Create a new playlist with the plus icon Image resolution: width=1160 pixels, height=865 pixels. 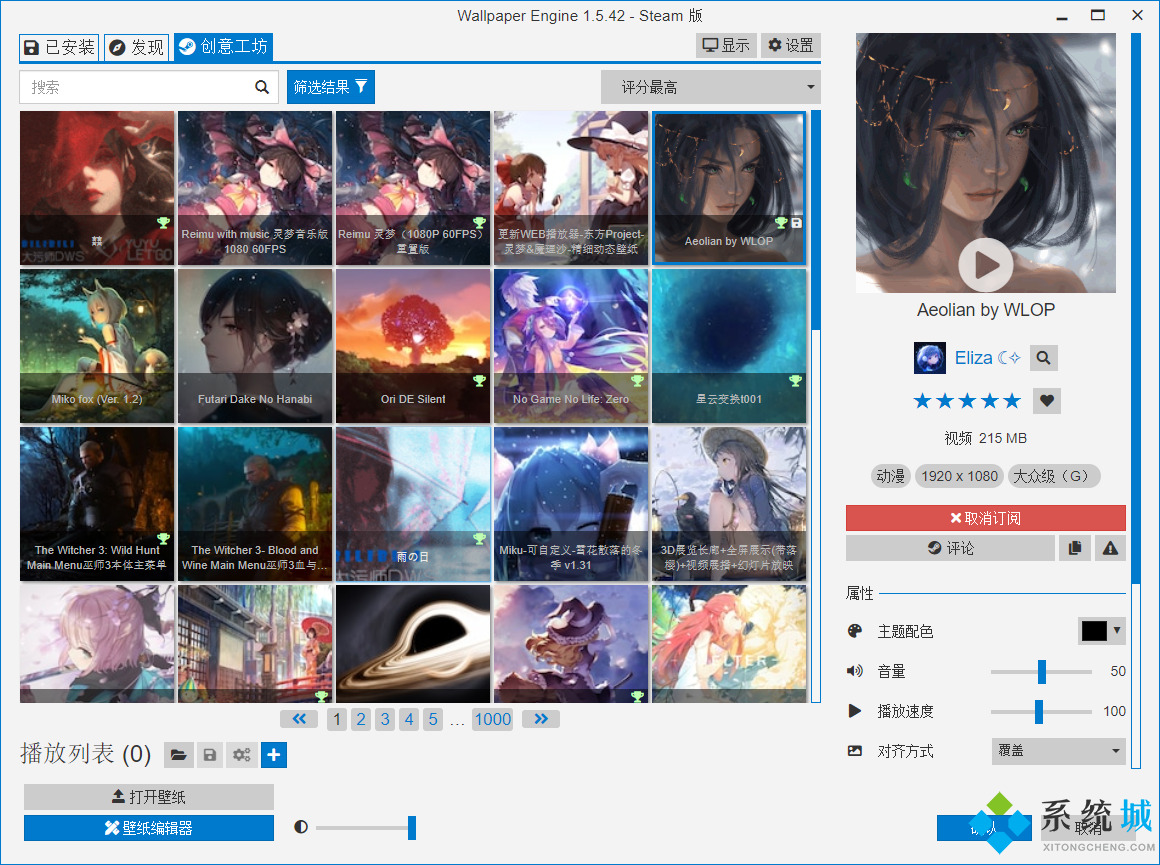click(273, 755)
